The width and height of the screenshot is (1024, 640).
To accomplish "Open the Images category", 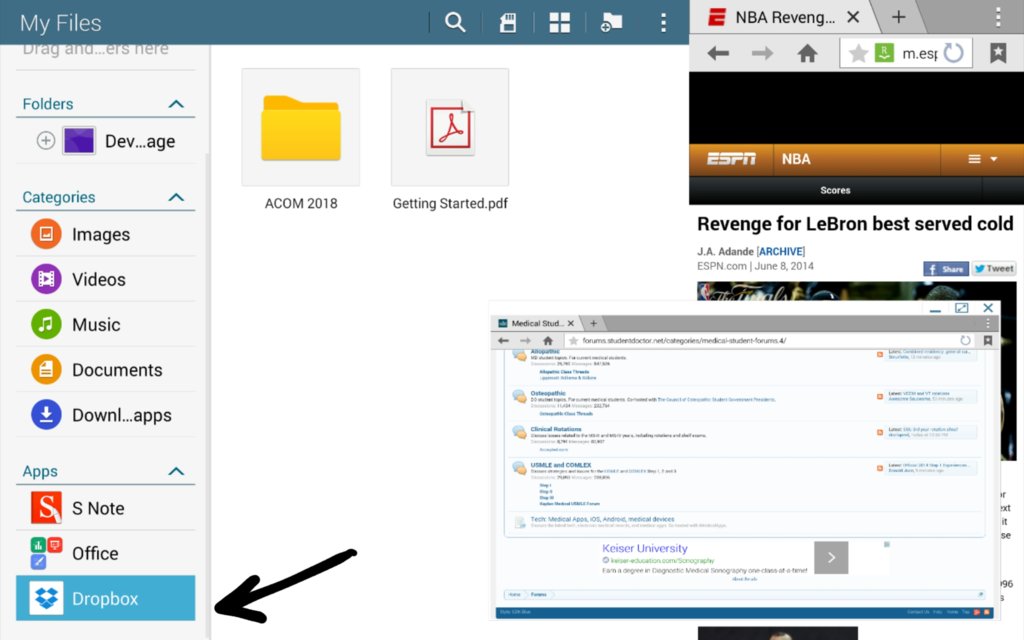I will click(105, 234).
